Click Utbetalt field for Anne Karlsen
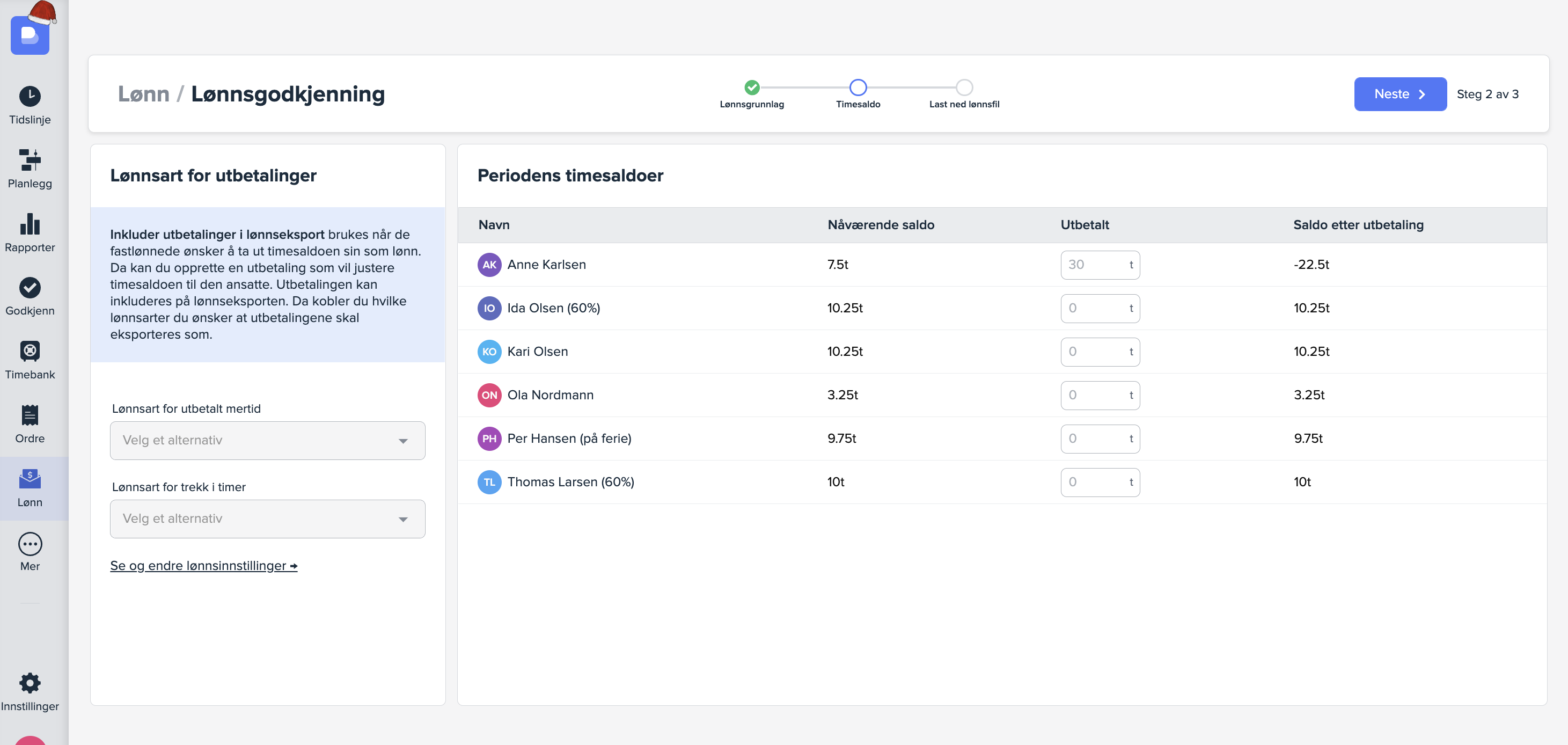The width and height of the screenshot is (1568, 745). [1094, 265]
